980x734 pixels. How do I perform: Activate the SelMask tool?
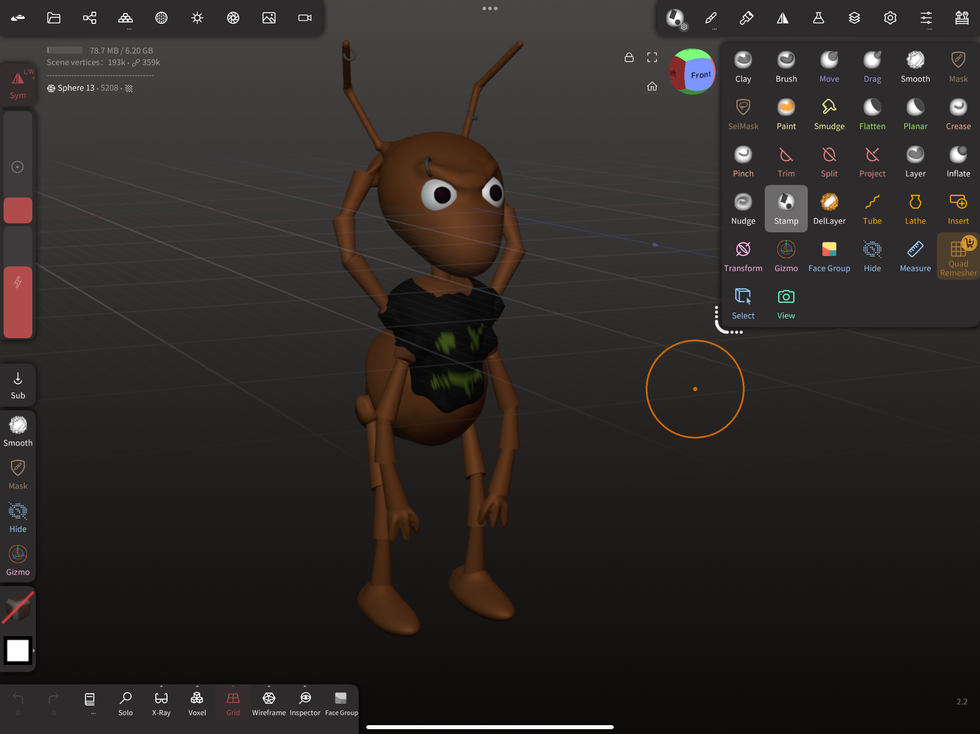pos(743,114)
